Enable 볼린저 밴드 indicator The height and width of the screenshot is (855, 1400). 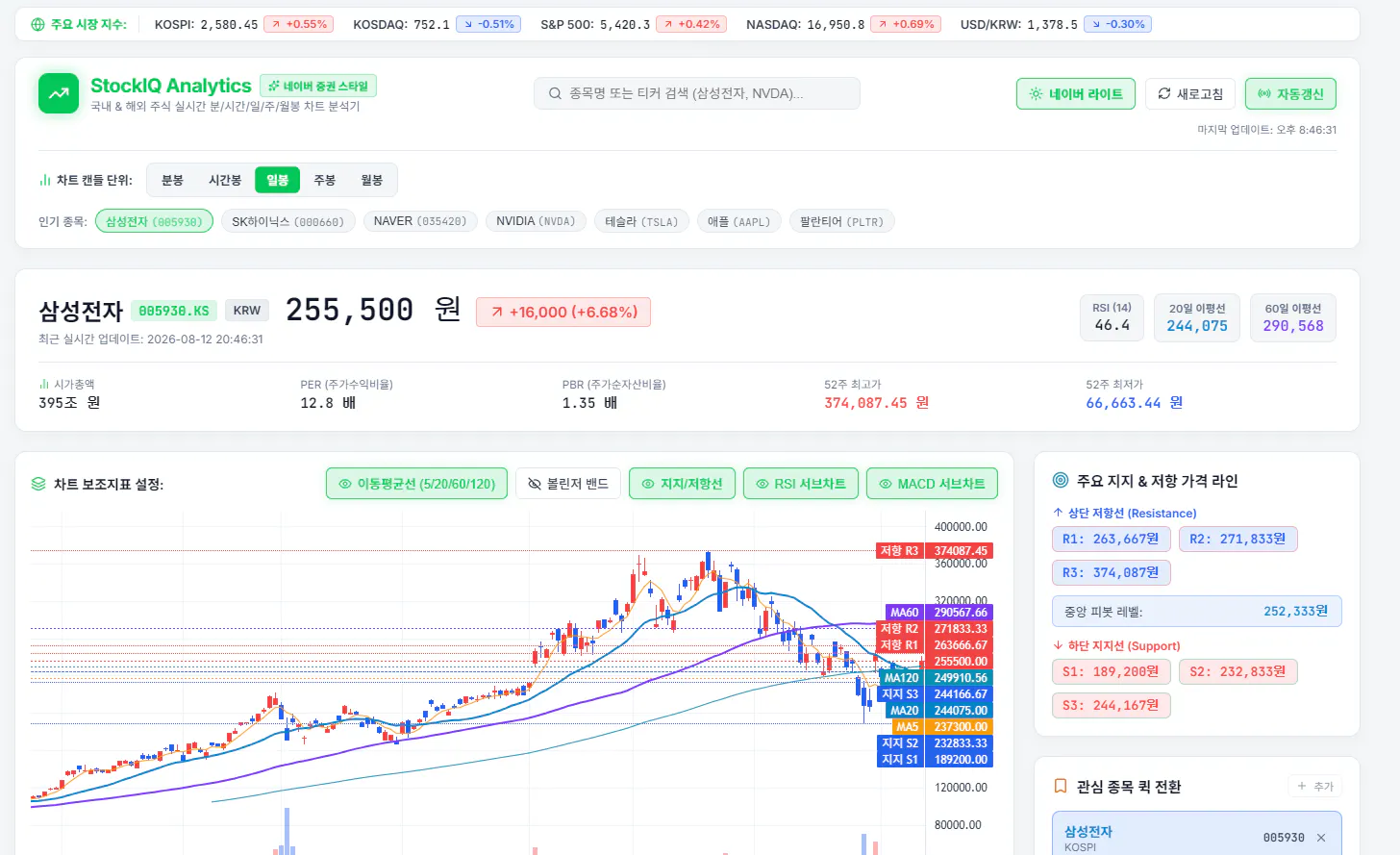click(568, 484)
